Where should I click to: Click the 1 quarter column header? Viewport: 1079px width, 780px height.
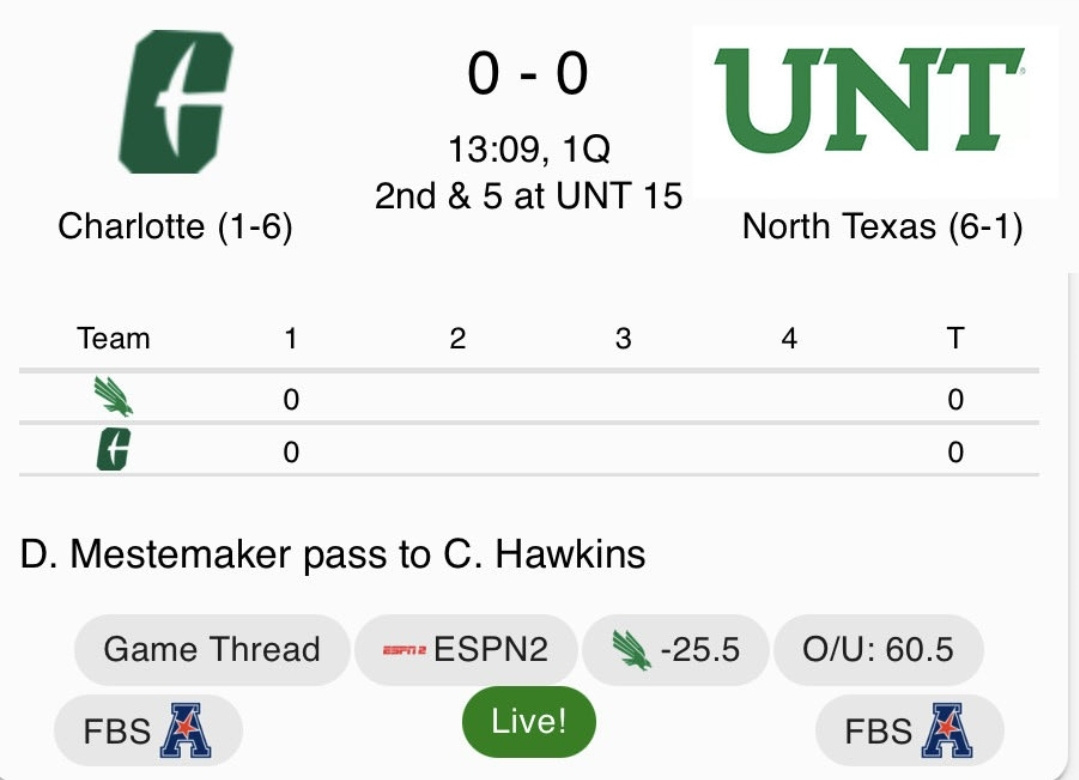pyautogui.click(x=290, y=339)
